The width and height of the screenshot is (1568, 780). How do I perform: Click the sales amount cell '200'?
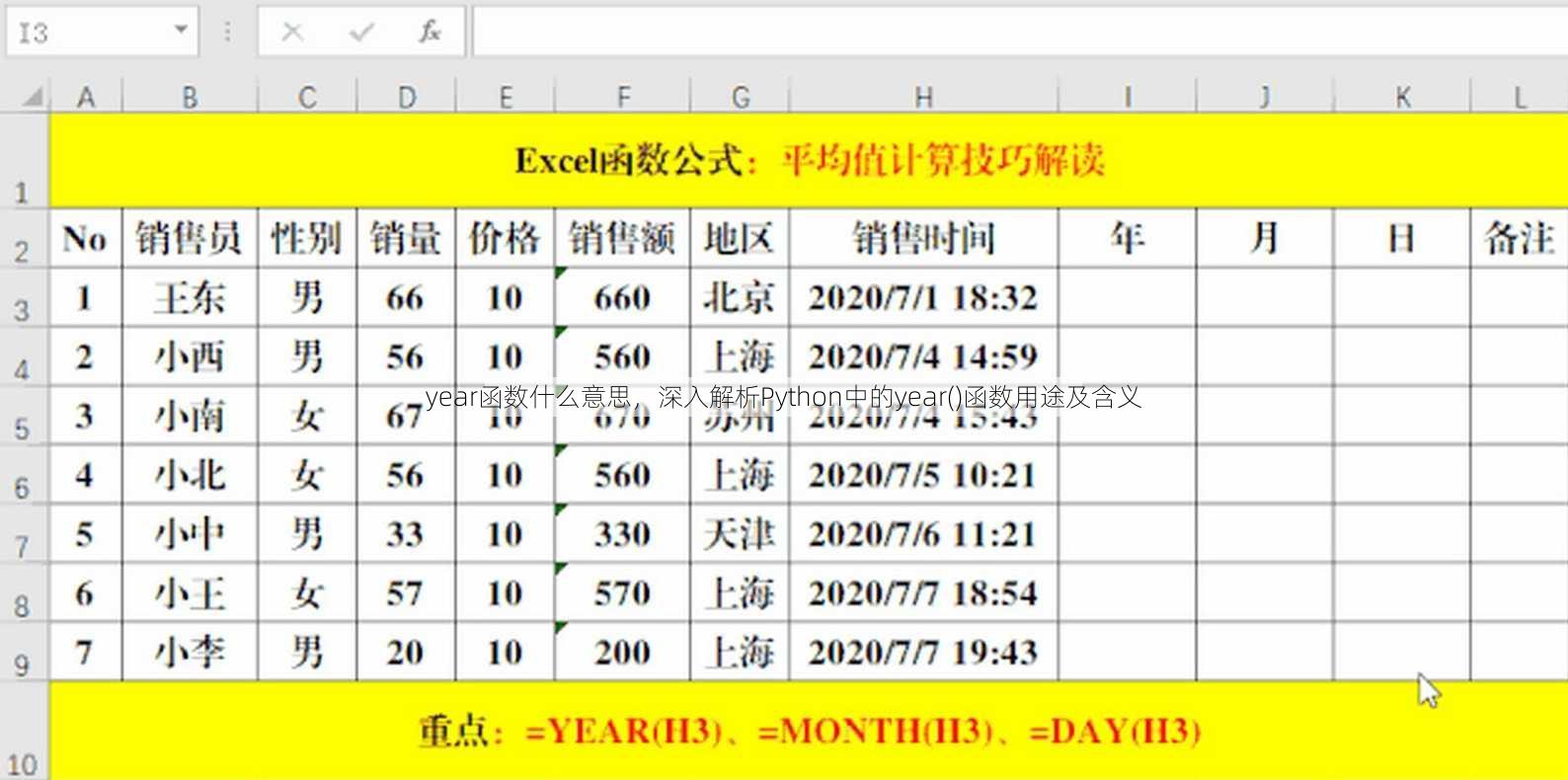(623, 653)
